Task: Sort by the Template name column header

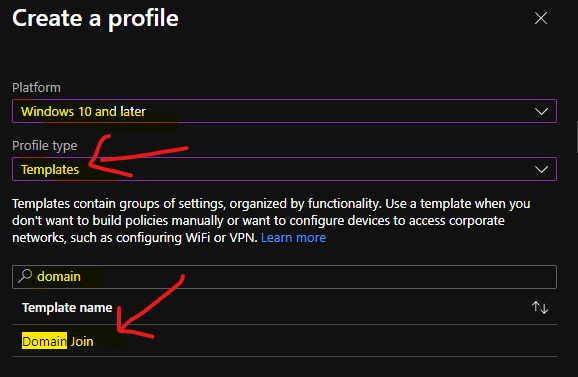Action: (67, 308)
